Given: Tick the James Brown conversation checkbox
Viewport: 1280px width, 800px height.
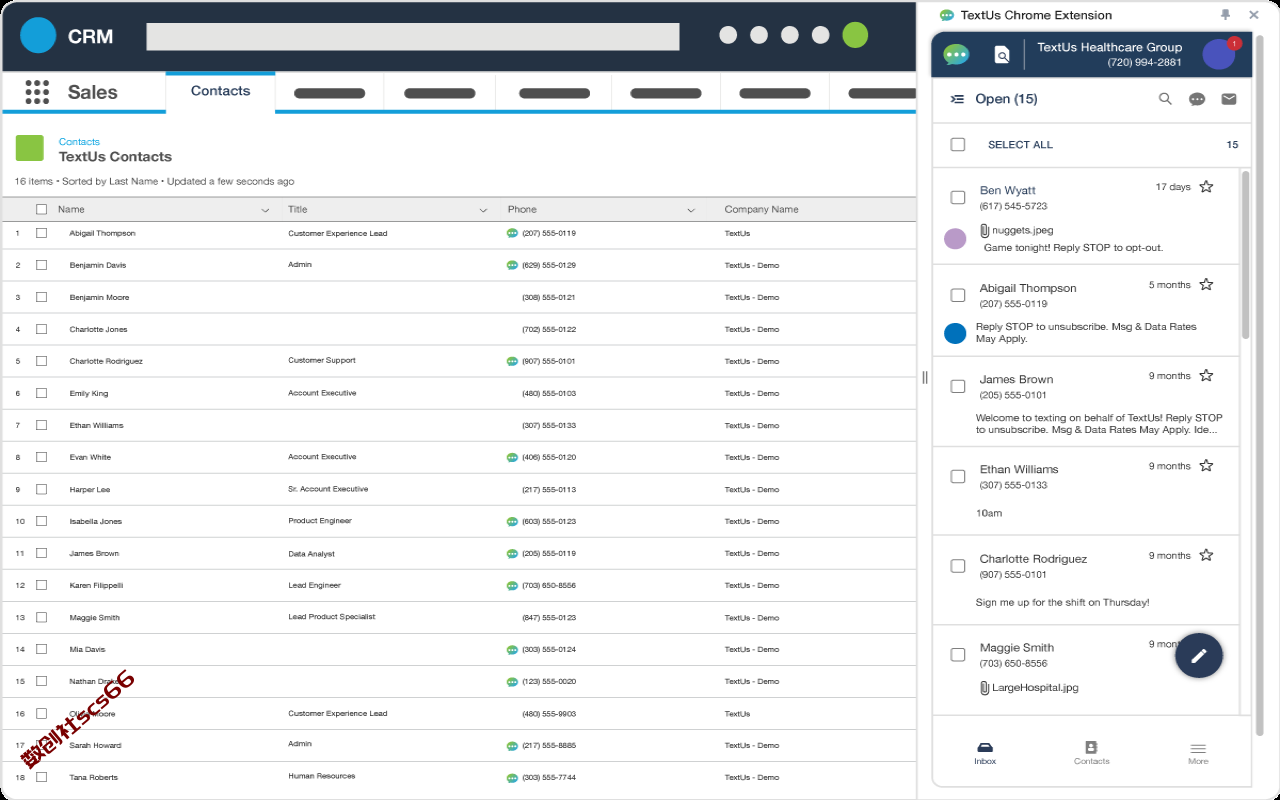Looking at the screenshot, I should pyautogui.click(x=958, y=386).
